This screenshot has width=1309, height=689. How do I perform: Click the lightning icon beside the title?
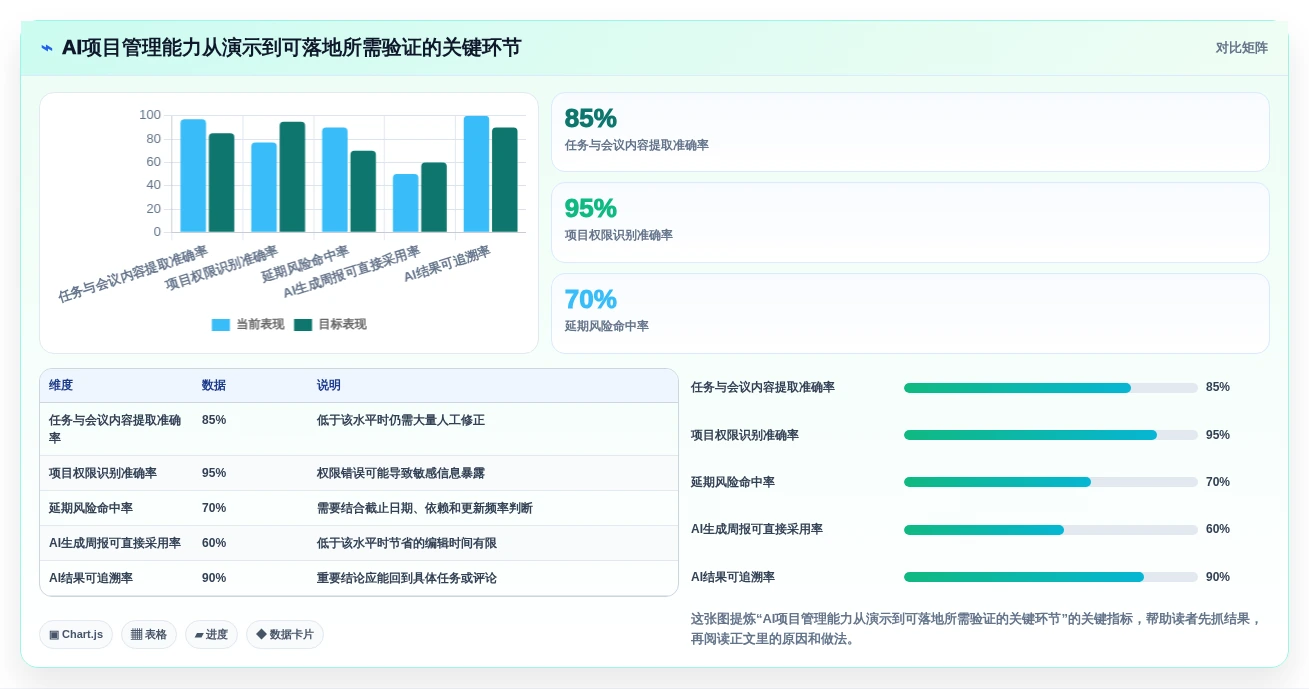point(47,48)
